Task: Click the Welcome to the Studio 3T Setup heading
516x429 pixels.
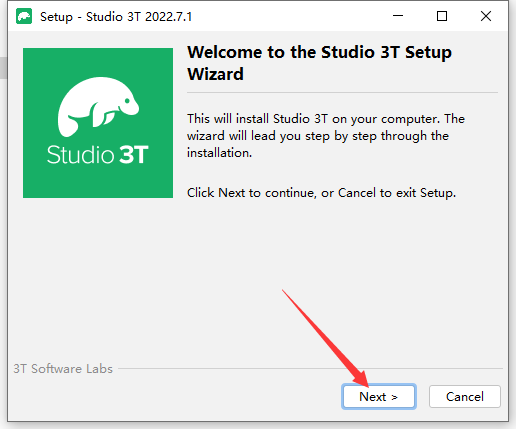Action: pos(319,52)
